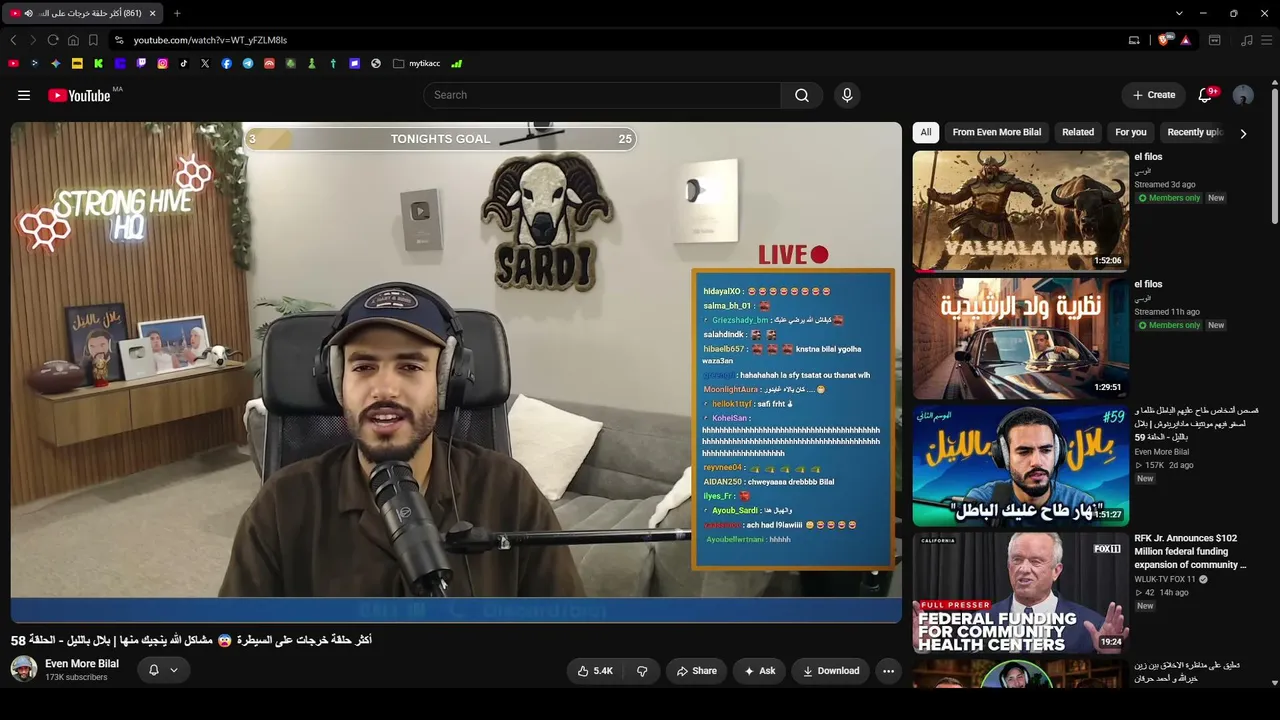The image size is (1280, 720).
Task: Open the Kick bookmark
Action: (x=98, y=63)
